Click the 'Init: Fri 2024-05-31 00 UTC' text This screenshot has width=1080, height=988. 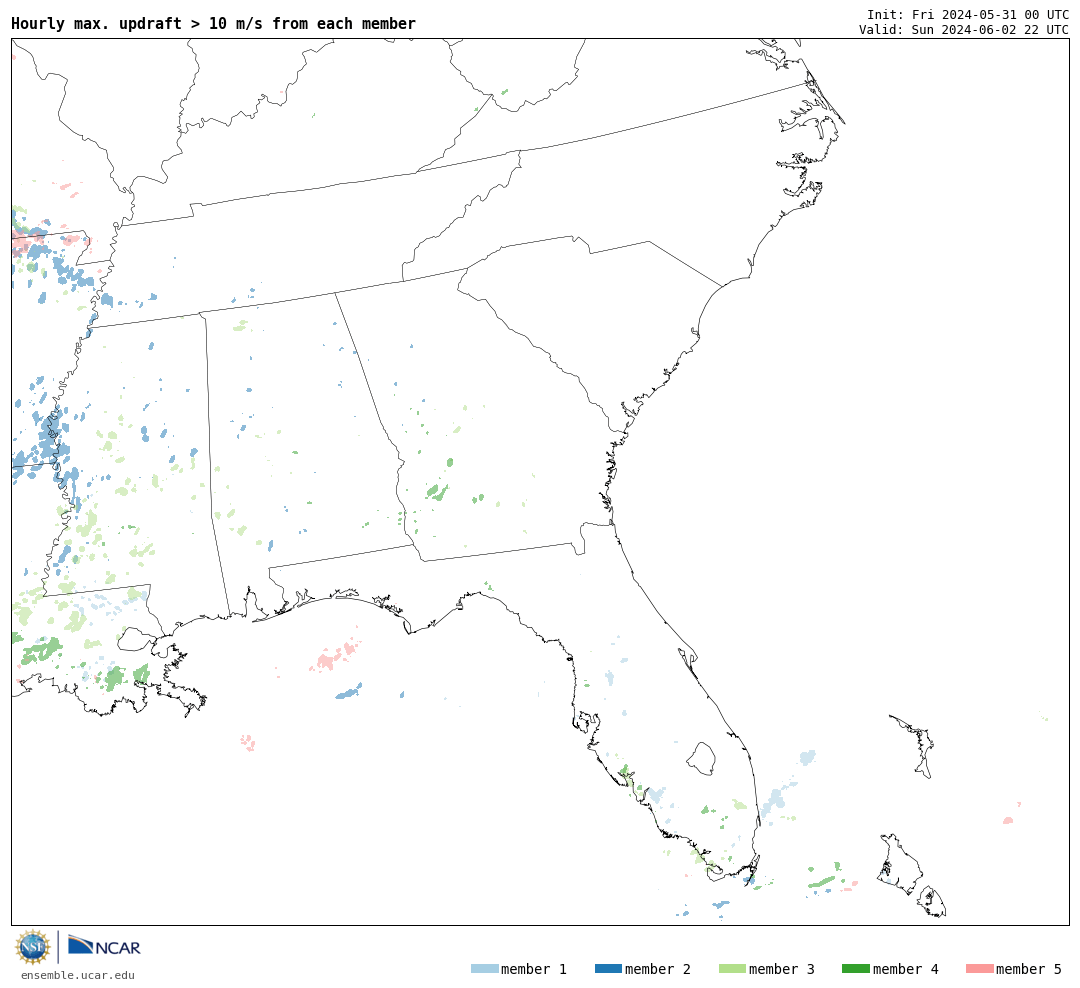pos(968,14)
